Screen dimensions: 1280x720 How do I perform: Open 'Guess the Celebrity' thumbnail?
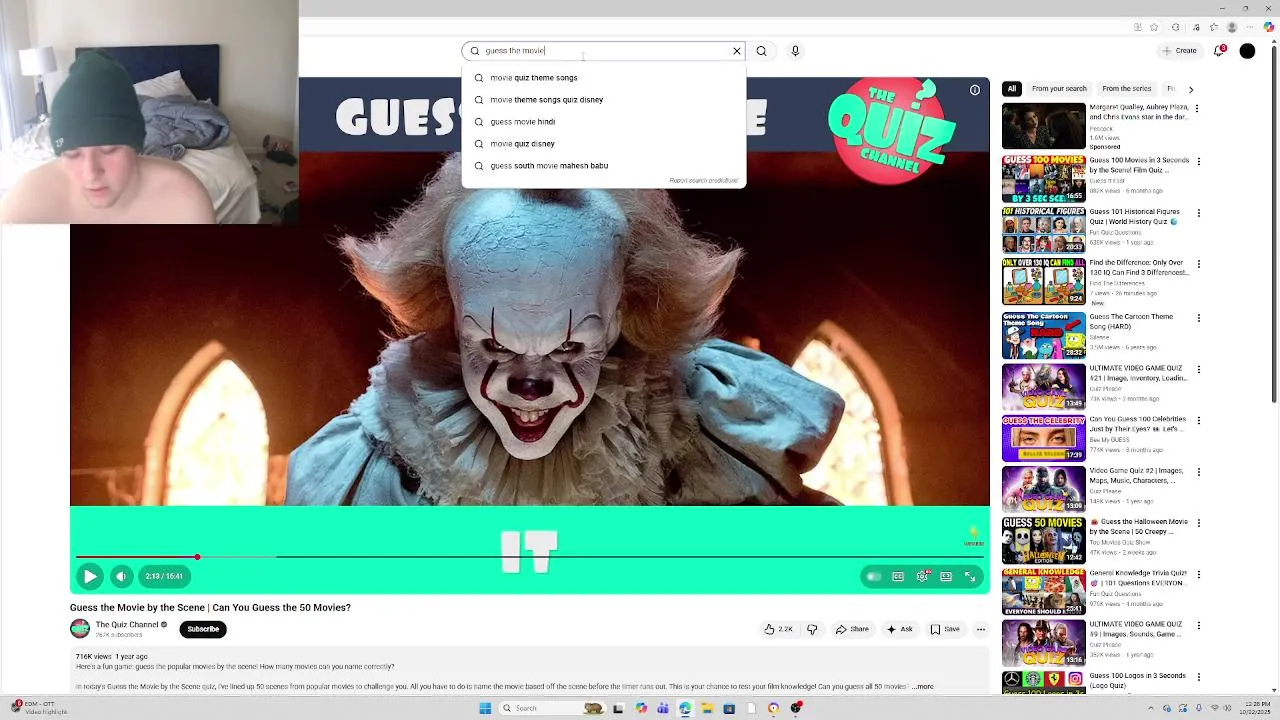(x=1043, y=437)
